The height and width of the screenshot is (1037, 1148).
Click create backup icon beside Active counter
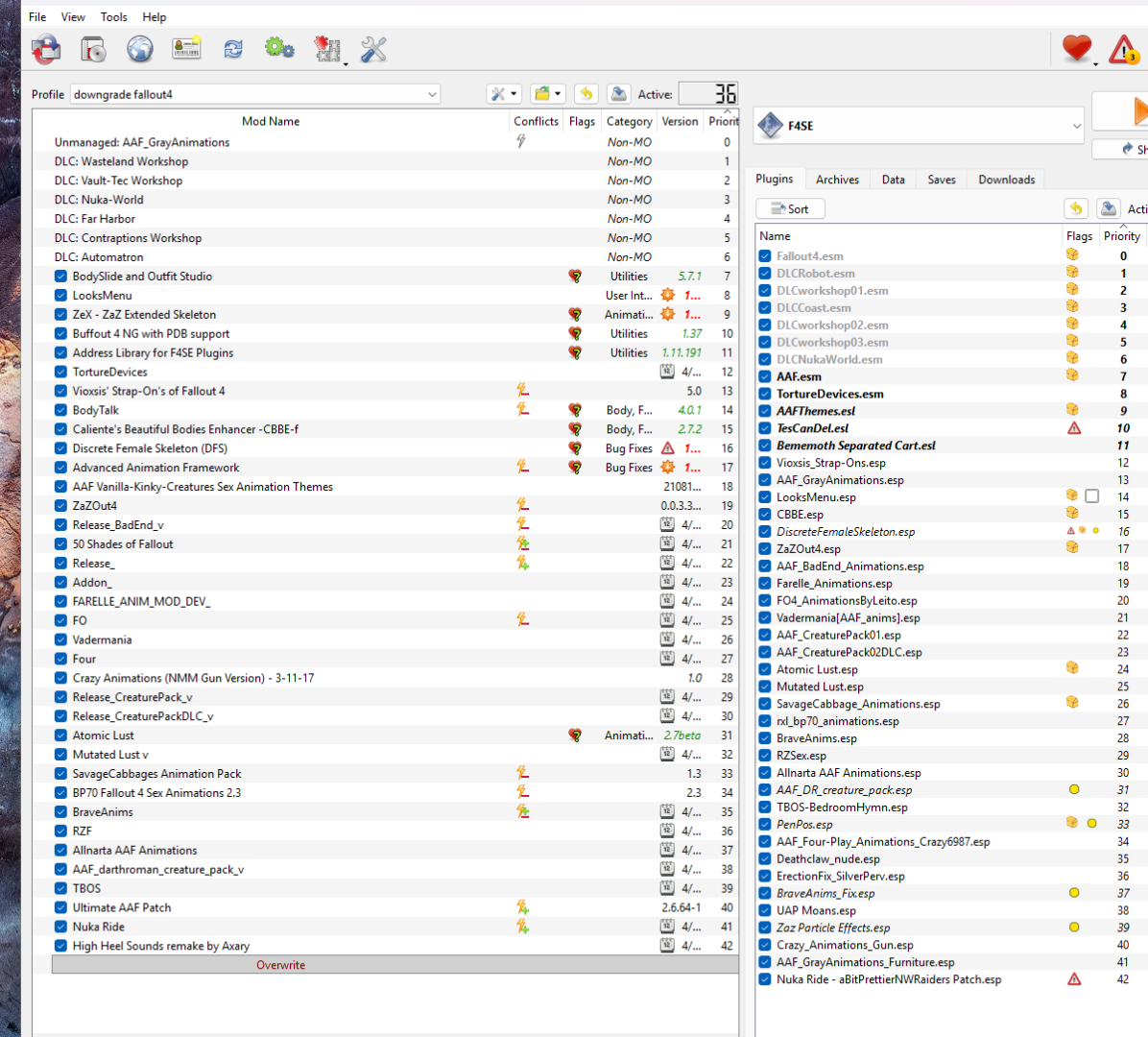pos(619,94)
